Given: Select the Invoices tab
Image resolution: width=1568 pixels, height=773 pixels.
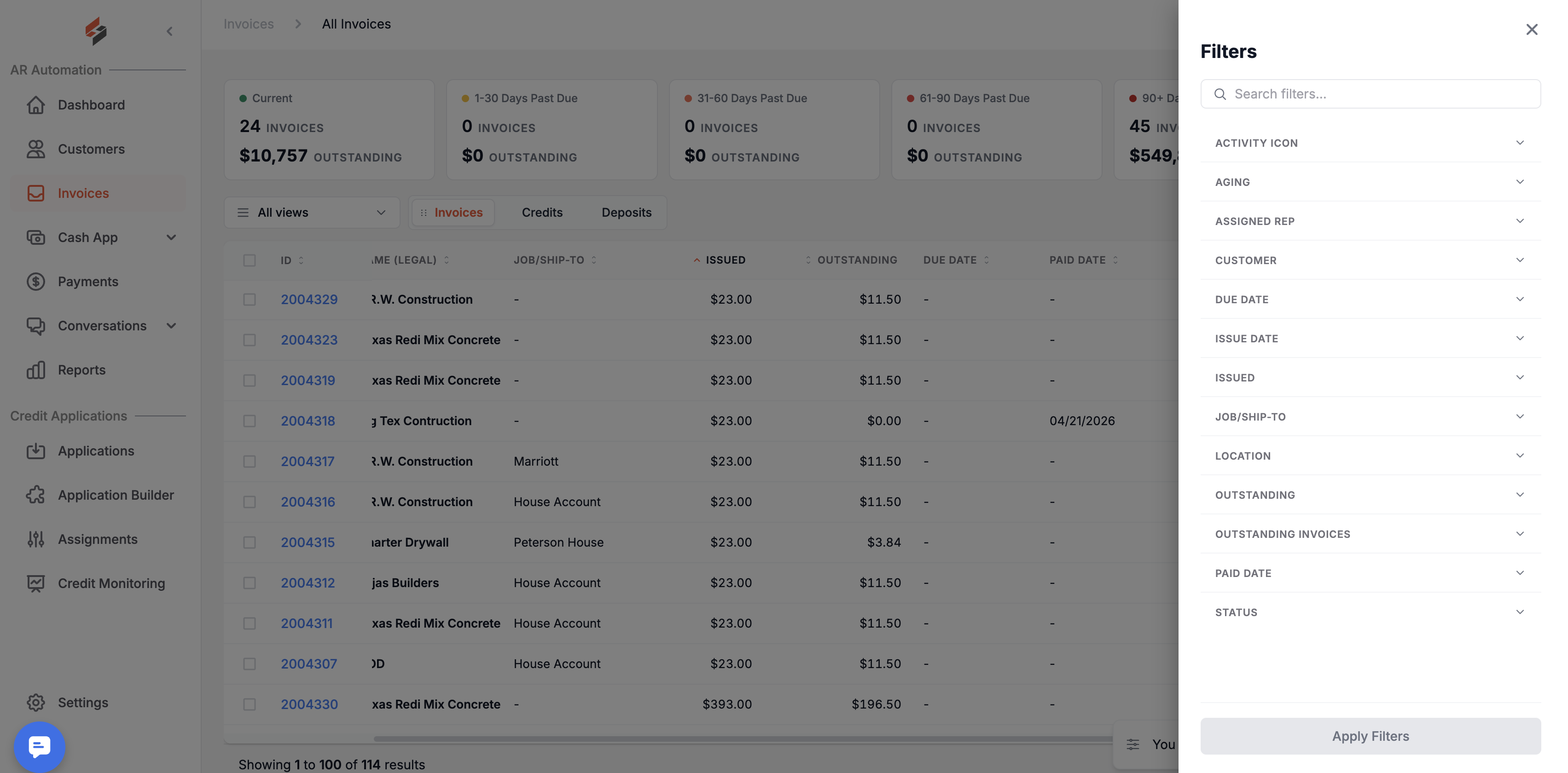Looking at the screenshot, I should click(x=453, y=212).
